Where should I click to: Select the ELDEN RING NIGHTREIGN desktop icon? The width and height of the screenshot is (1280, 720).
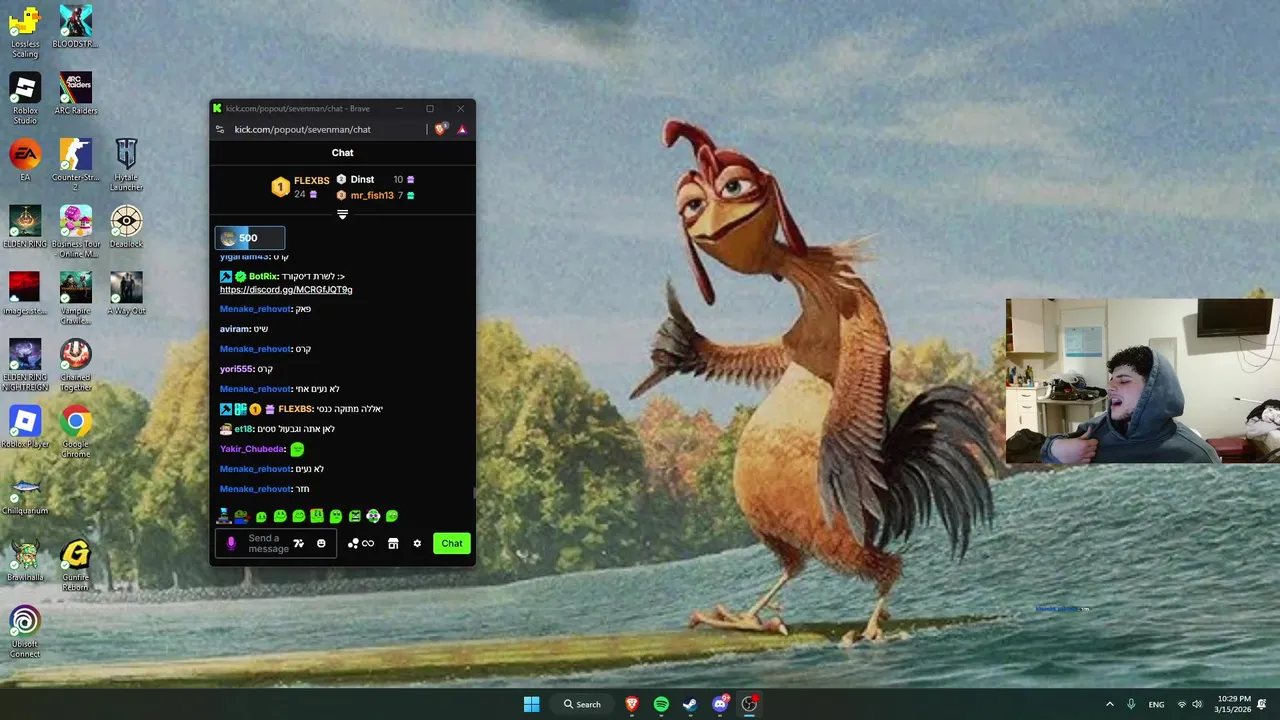tap(25, 365)
